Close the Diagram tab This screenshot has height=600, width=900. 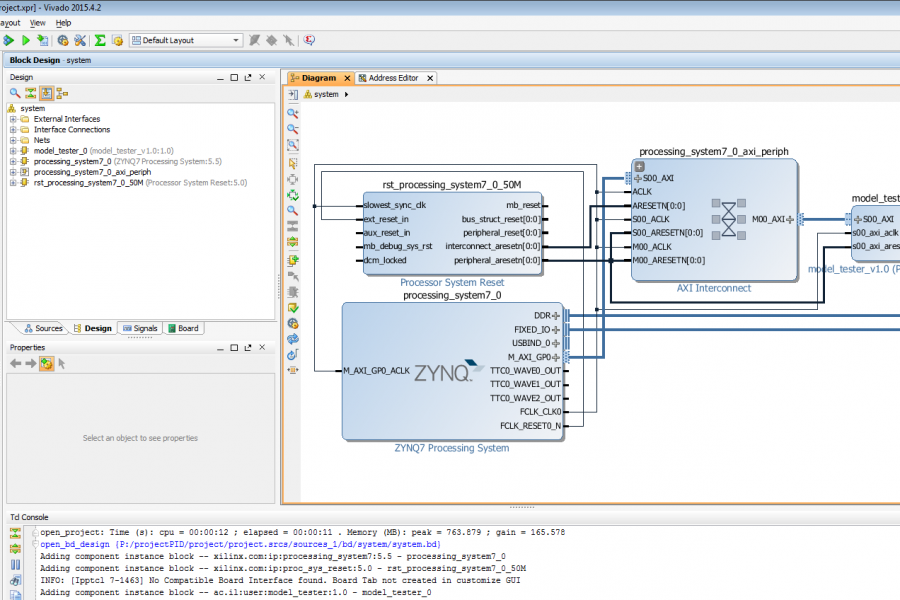(x=347, y=78)
